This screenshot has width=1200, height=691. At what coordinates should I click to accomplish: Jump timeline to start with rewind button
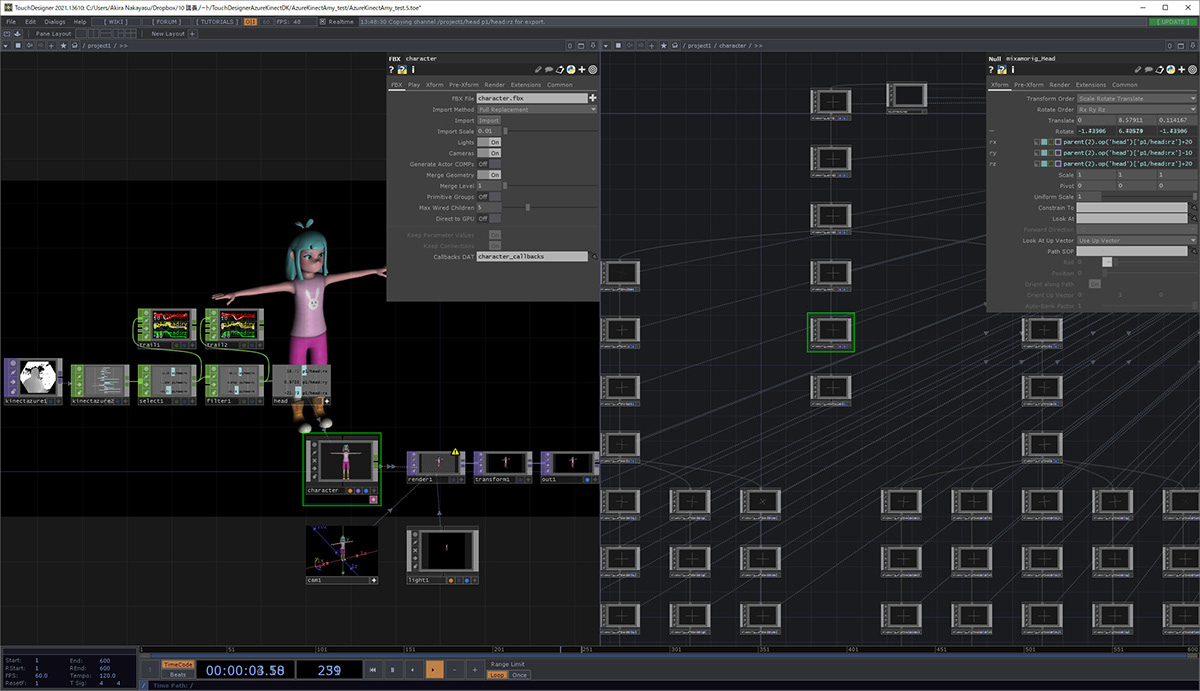(x=372, y=669)
